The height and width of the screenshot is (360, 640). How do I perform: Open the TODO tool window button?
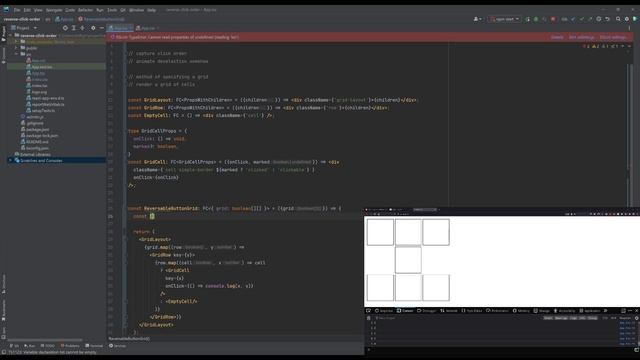48,346
